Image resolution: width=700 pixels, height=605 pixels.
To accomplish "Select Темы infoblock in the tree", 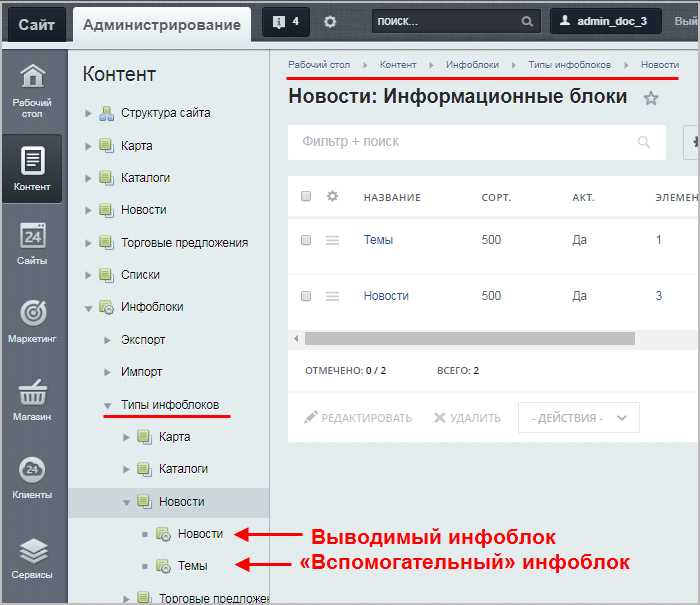I will [192, 566].
